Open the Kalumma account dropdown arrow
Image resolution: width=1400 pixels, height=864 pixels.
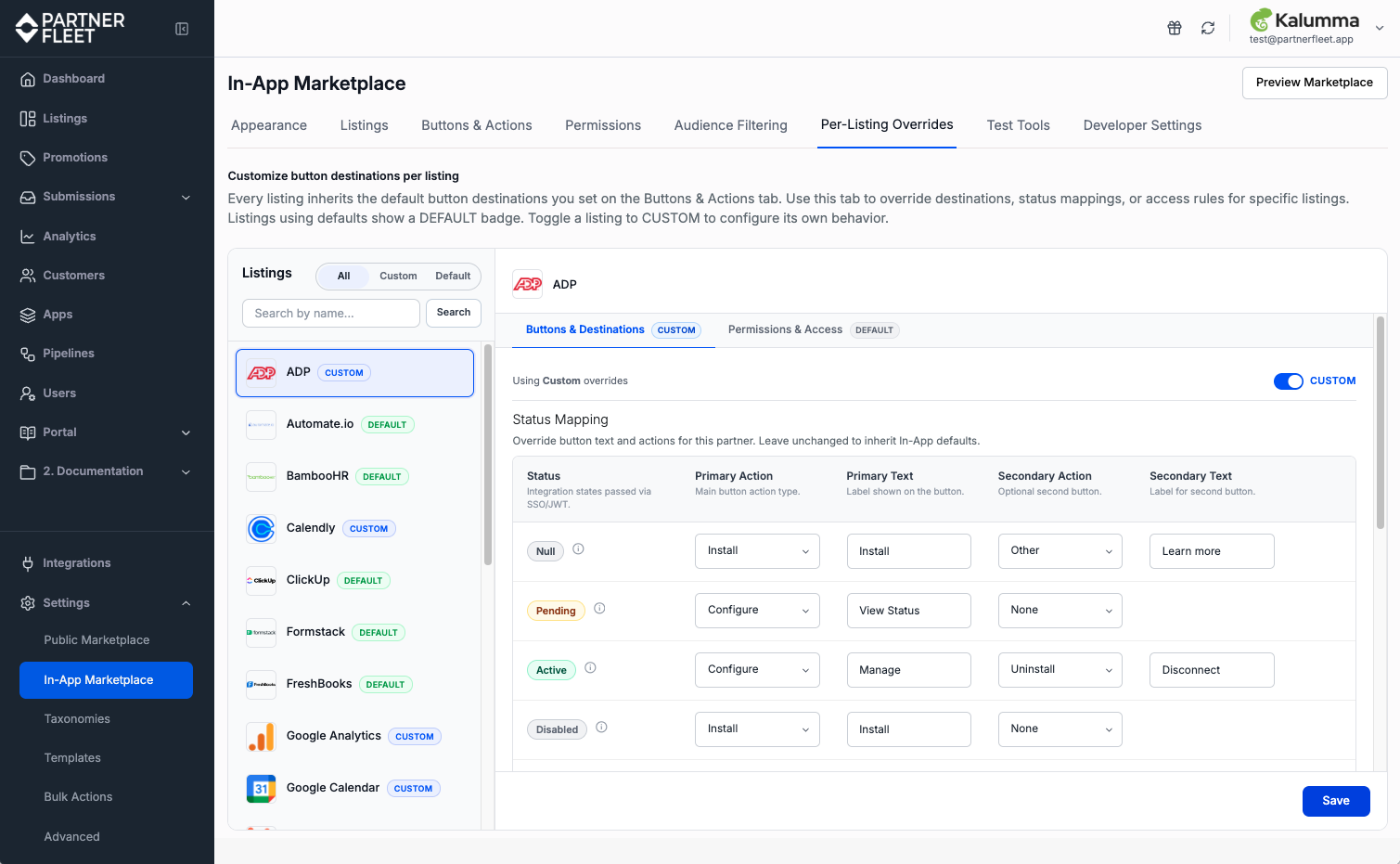[x=1380, y=28]
